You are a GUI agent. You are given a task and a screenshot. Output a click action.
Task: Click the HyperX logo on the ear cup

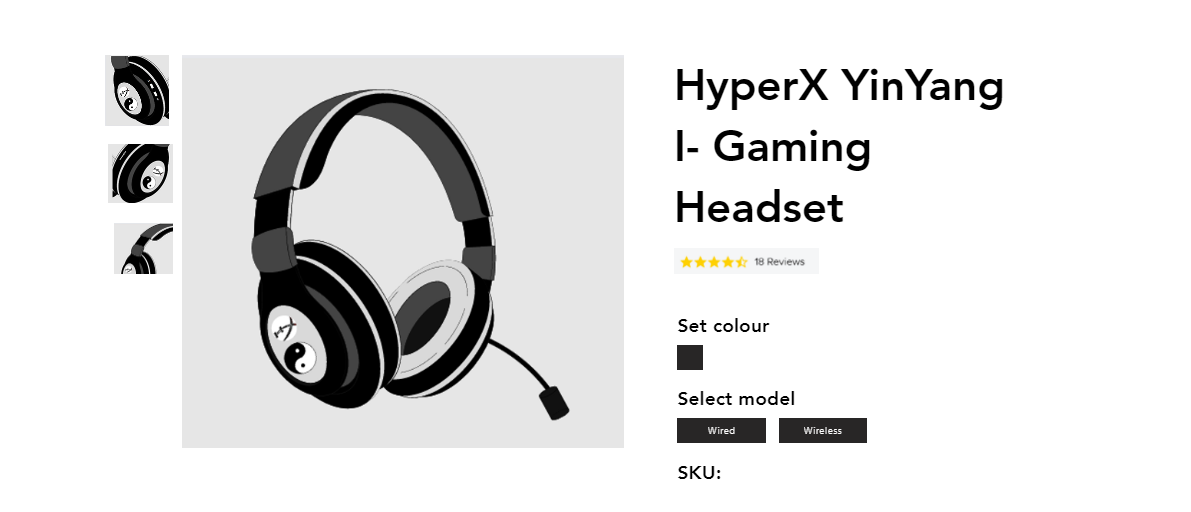285,325
